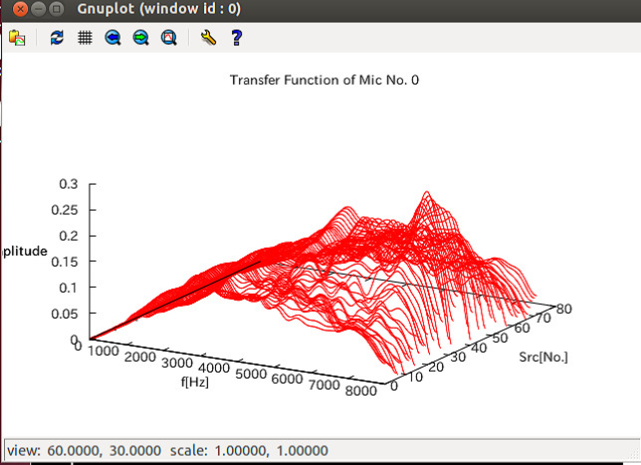Image resolution: width=641 pixels, height=465 pixels.
Task: Copy the plot to clipboard
Action: click(17, 38)
